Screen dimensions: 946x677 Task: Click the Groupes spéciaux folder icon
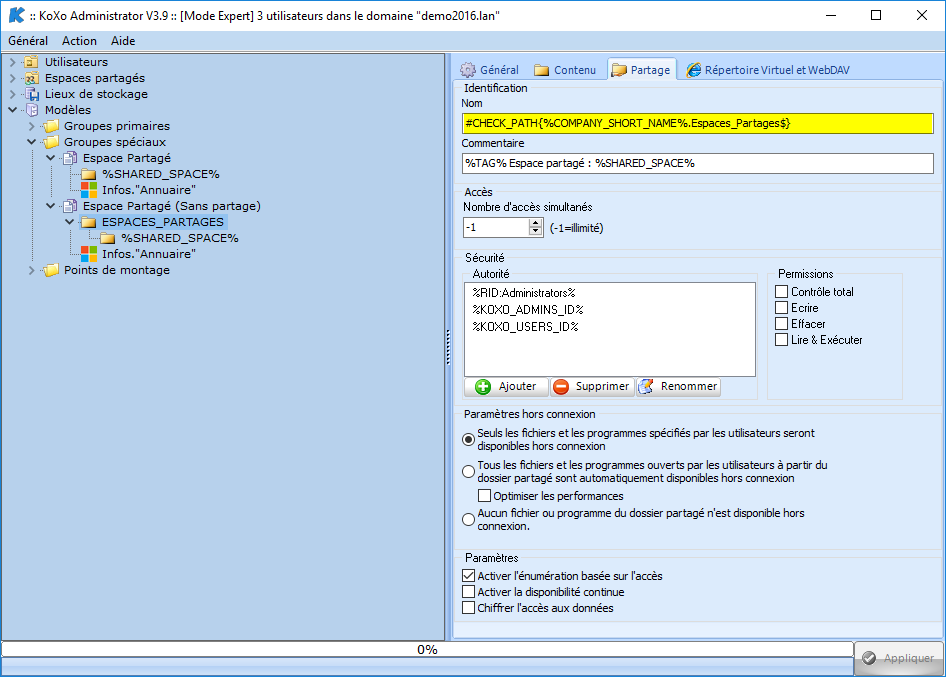[51, 142]
